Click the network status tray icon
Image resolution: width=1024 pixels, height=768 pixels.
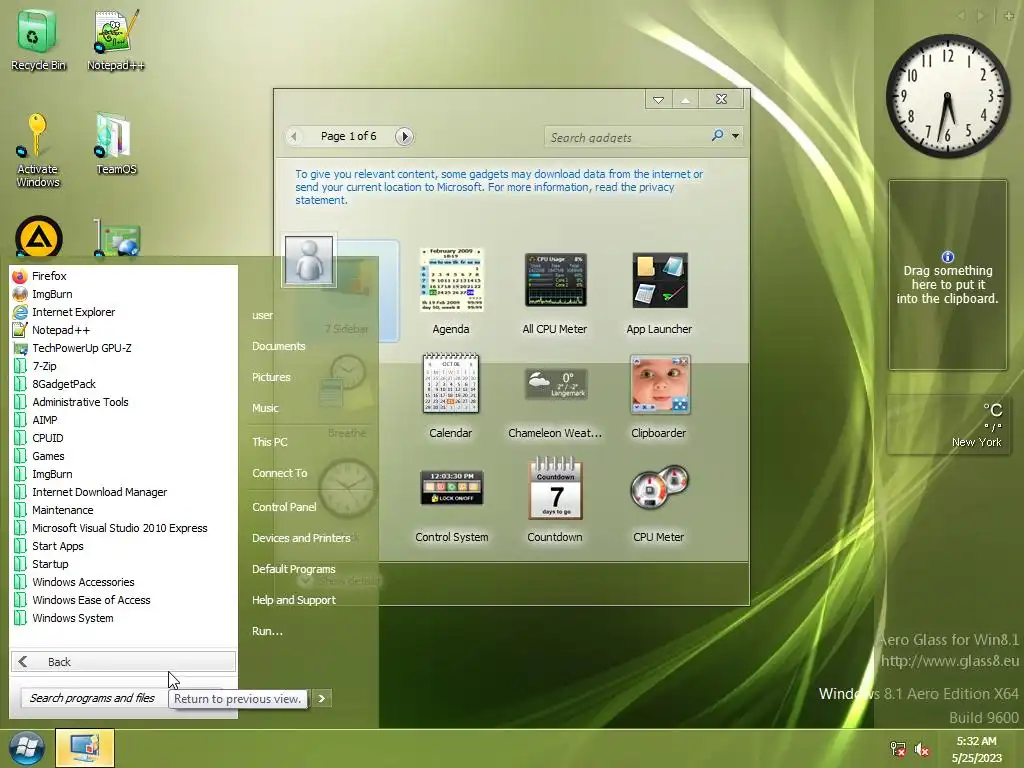coord(898,749)
